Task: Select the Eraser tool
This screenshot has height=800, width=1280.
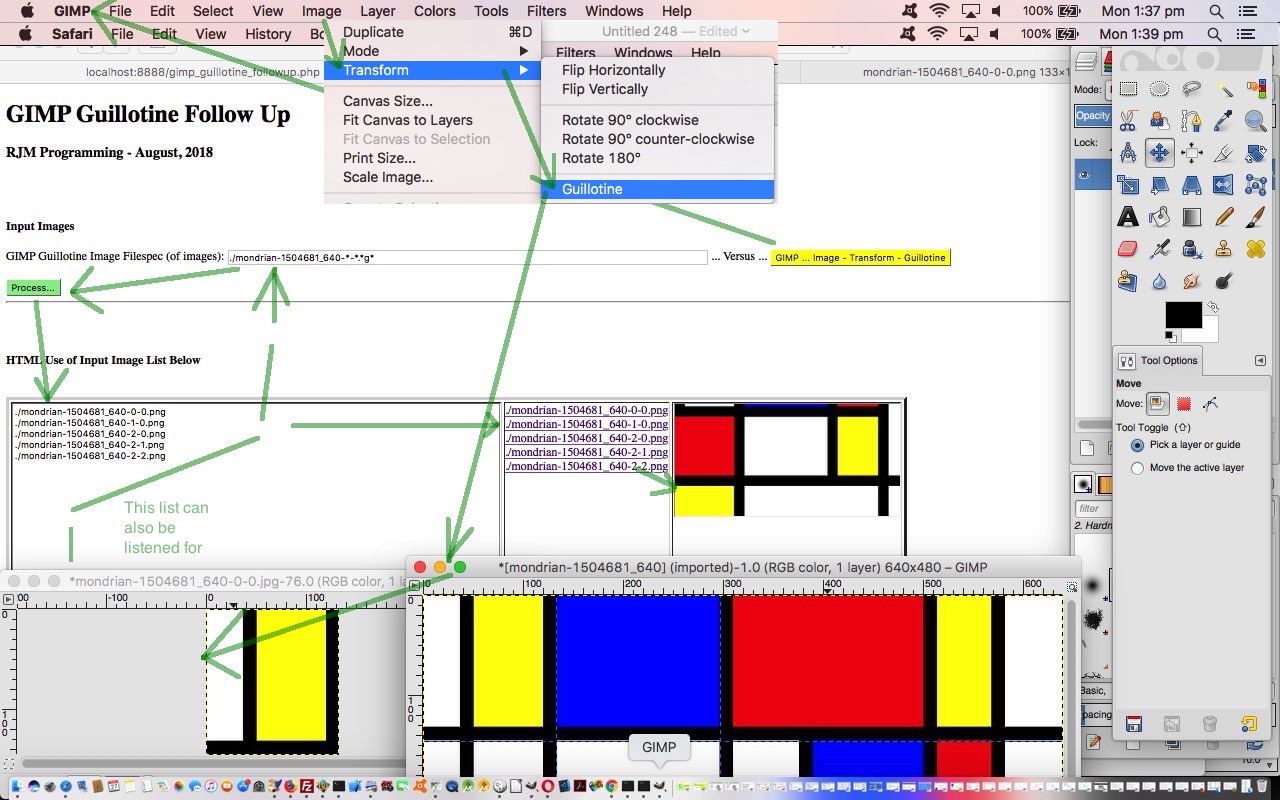Action: click(1128, 249)
